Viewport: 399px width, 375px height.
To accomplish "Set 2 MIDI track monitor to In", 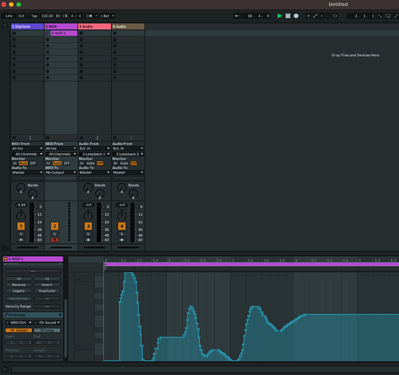I will pyautogui.click(x=49, y=163).
